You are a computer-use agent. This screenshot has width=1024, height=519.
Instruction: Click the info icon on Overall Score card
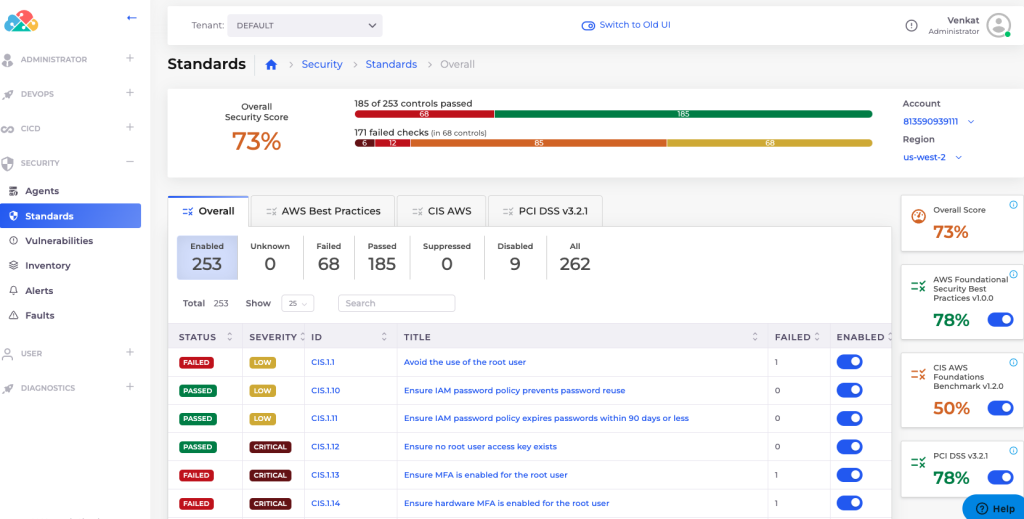[1013, 204]
